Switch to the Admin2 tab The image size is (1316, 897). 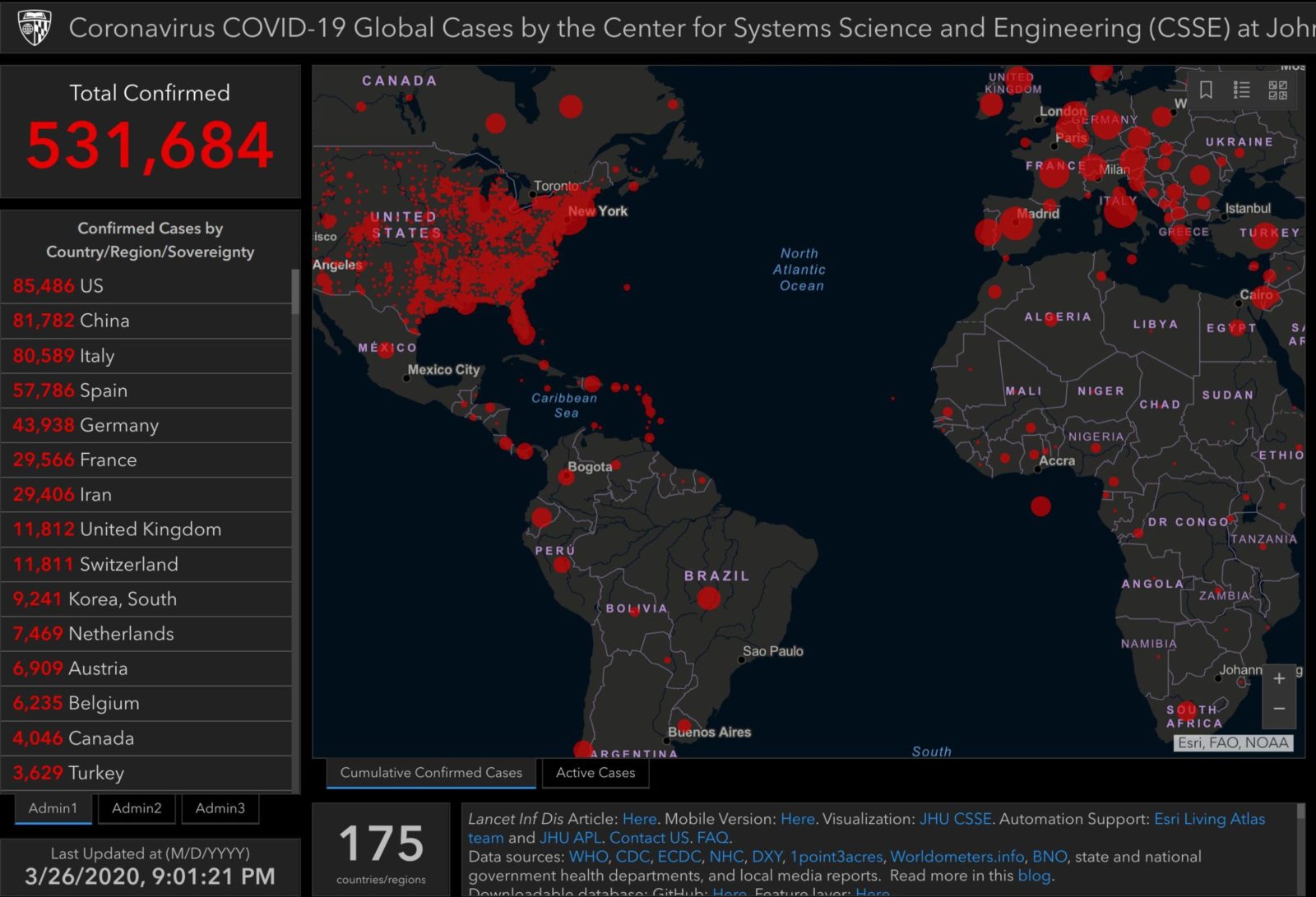137,808
